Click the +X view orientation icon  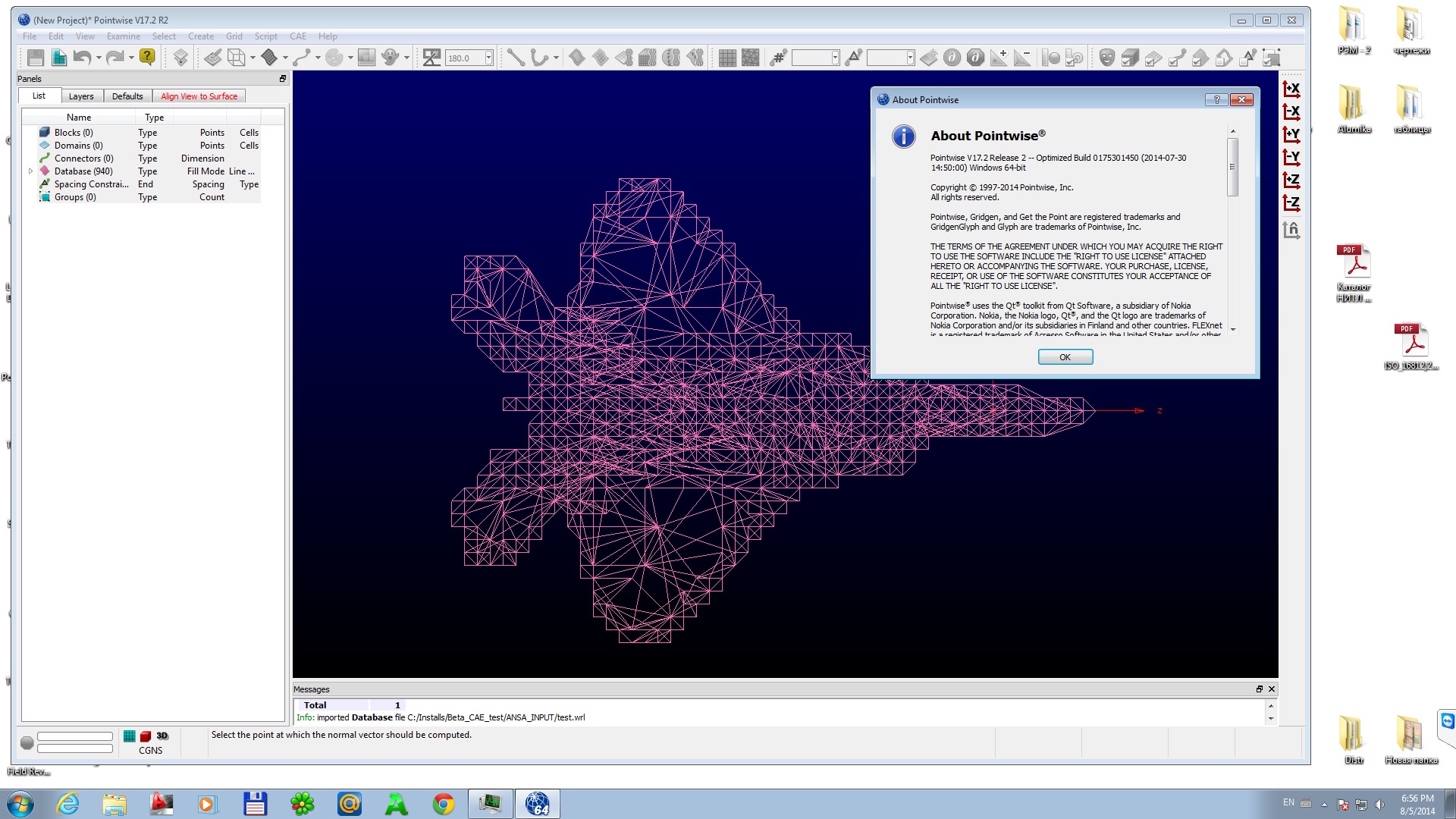click(1291, 89)
